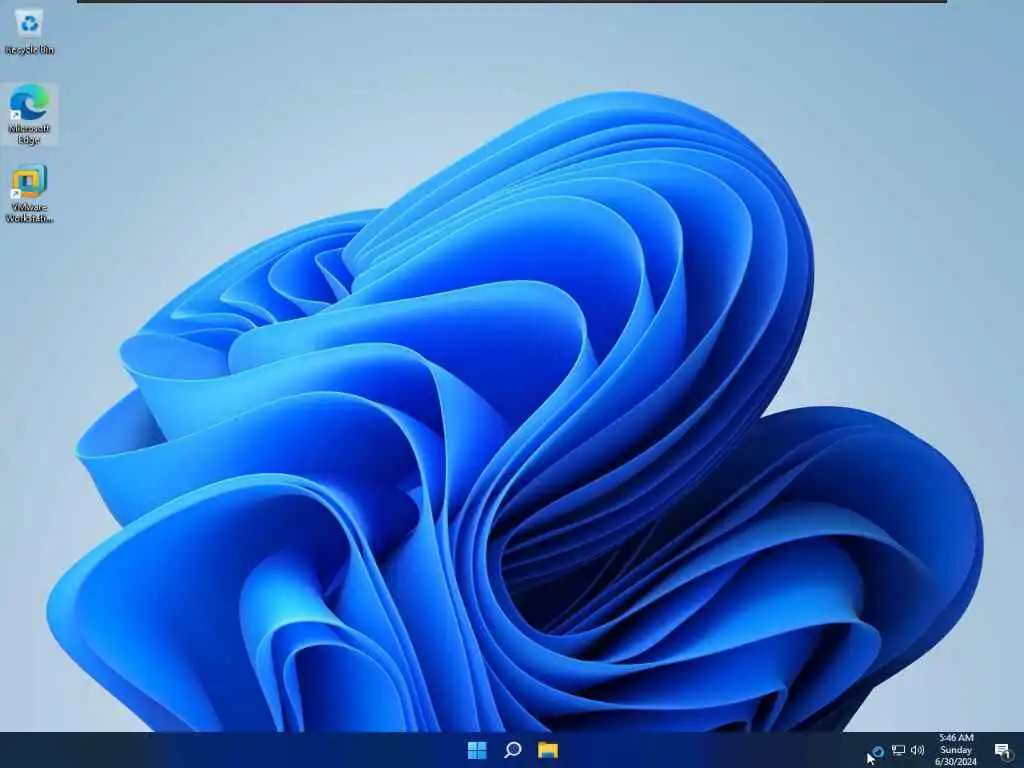
Task: Open network status tray icon
Action: click(899, 751)
